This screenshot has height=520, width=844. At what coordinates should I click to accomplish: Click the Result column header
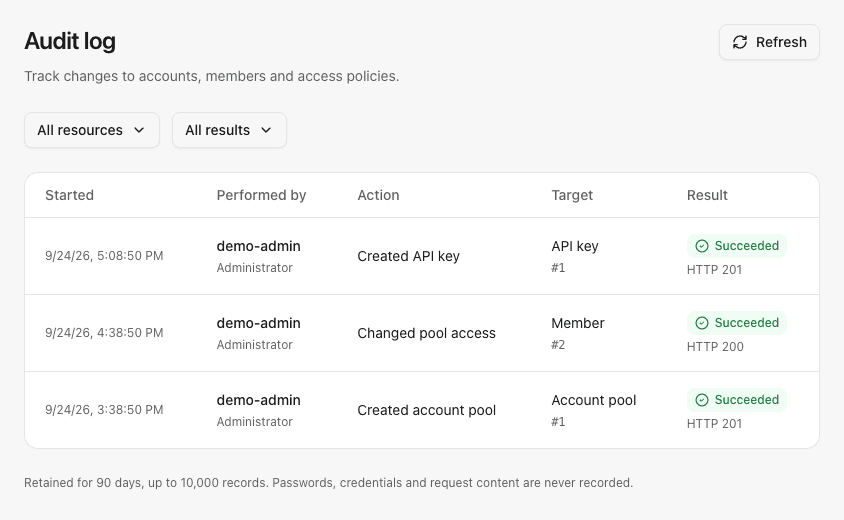[x=707, y=195]
